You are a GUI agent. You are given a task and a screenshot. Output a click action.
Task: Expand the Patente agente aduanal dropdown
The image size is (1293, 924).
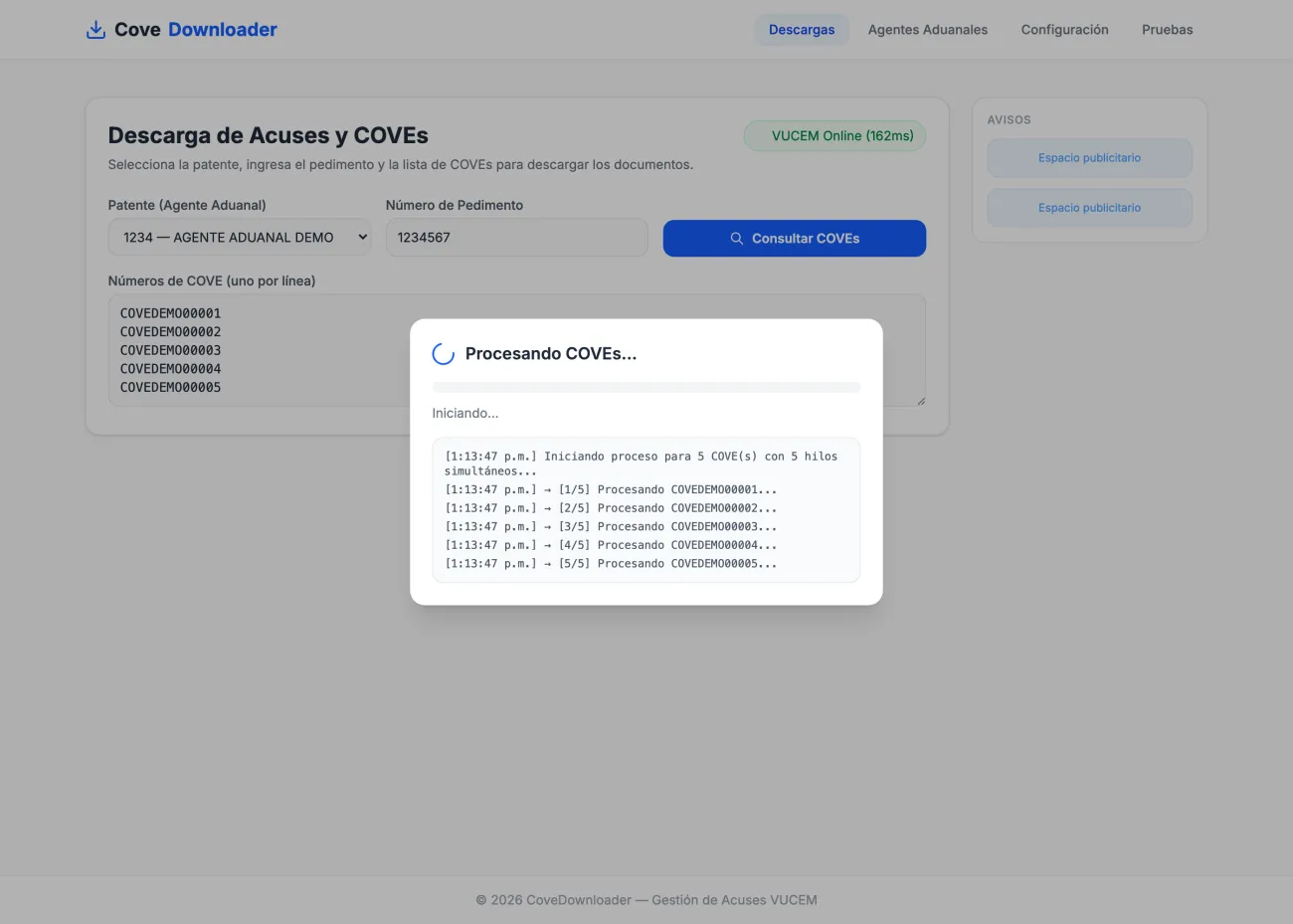pyautogui.click(x=240, y=238)
